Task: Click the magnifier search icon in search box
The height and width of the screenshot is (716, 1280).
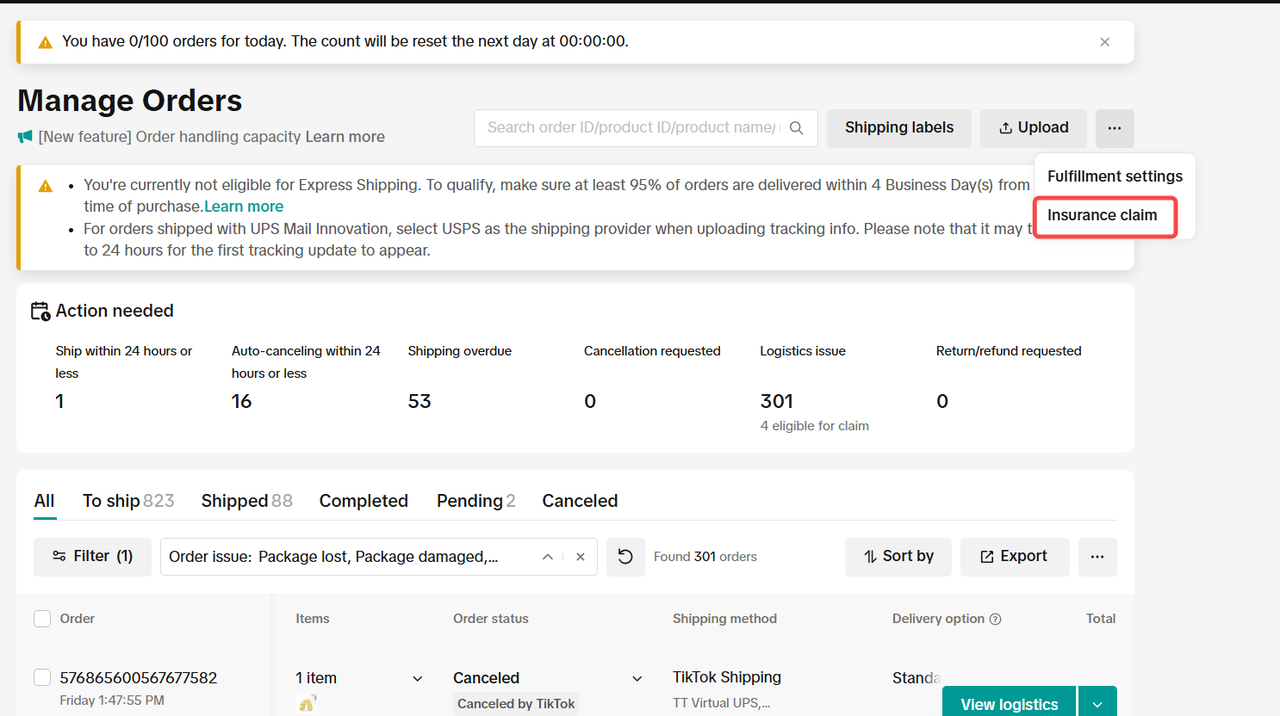Action: 797,128
